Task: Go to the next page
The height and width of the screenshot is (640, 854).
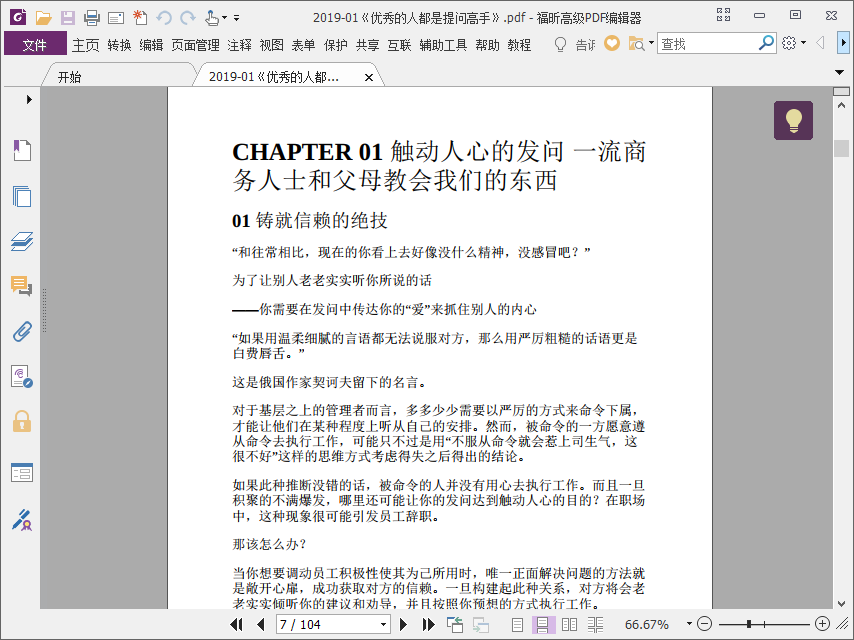Action: [404, 624]
